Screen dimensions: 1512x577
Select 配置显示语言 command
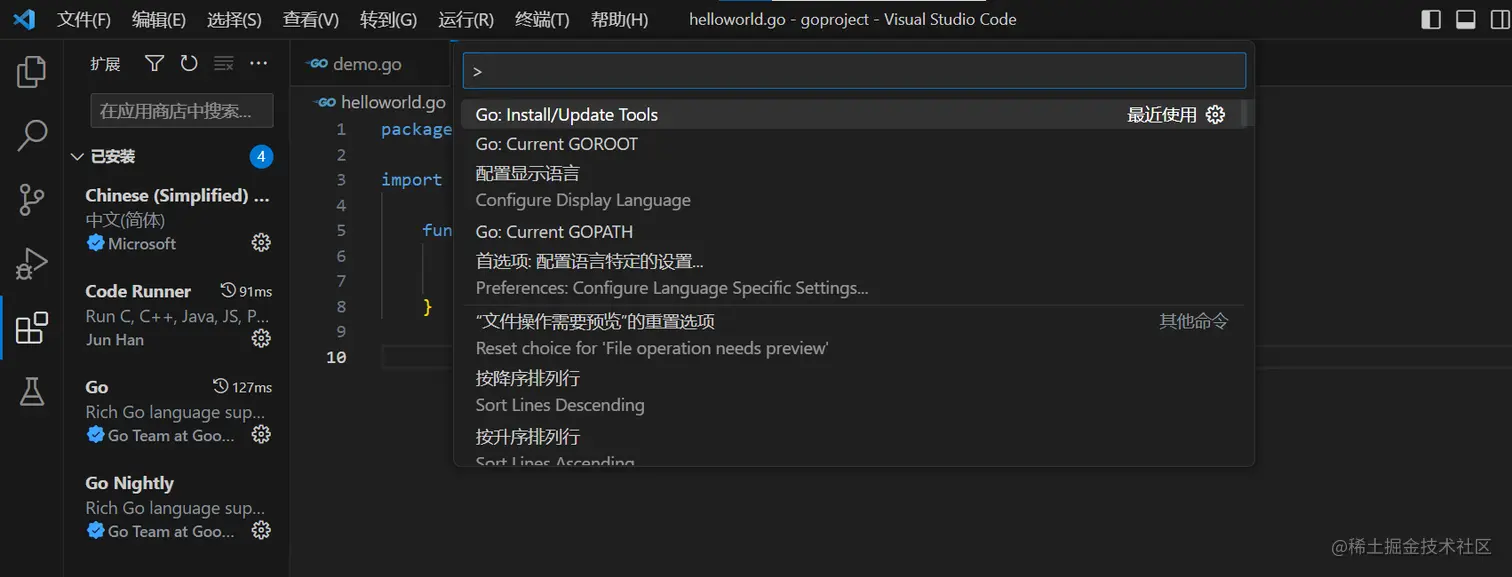coord(851,187)
